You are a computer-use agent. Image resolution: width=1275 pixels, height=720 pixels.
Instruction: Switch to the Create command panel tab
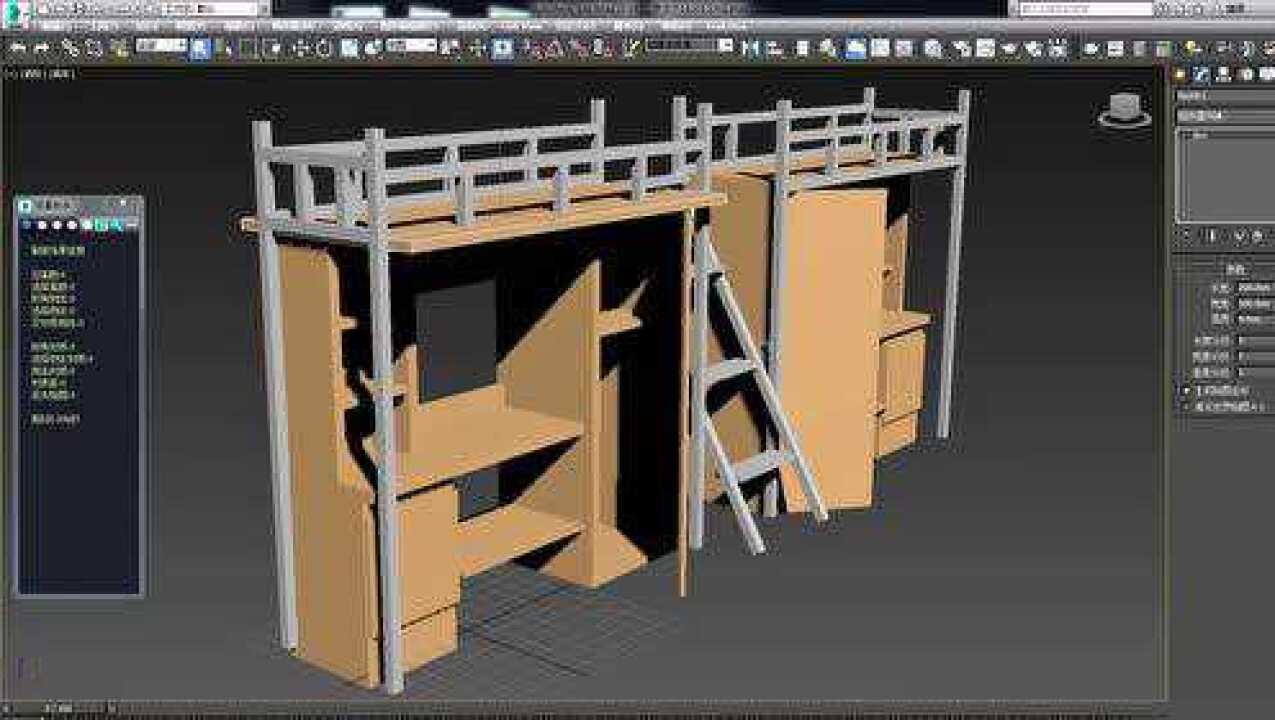click(1180, 74)
